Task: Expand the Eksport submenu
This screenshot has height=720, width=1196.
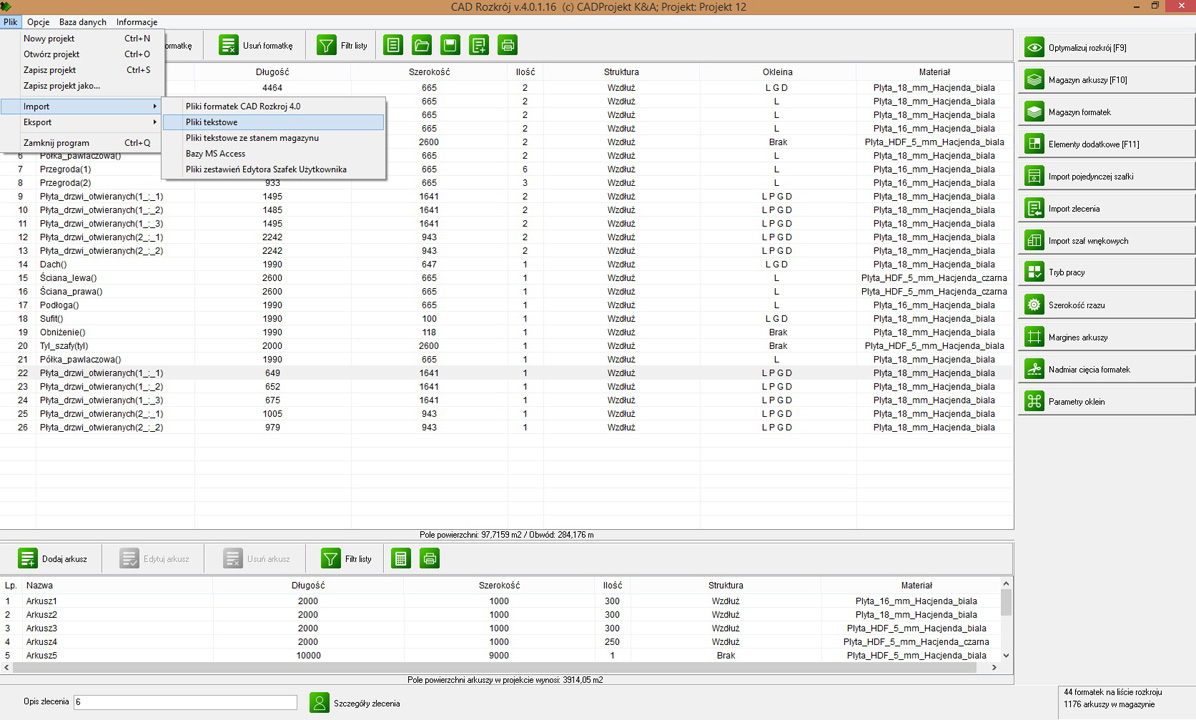Action: [x=90, y=122]
